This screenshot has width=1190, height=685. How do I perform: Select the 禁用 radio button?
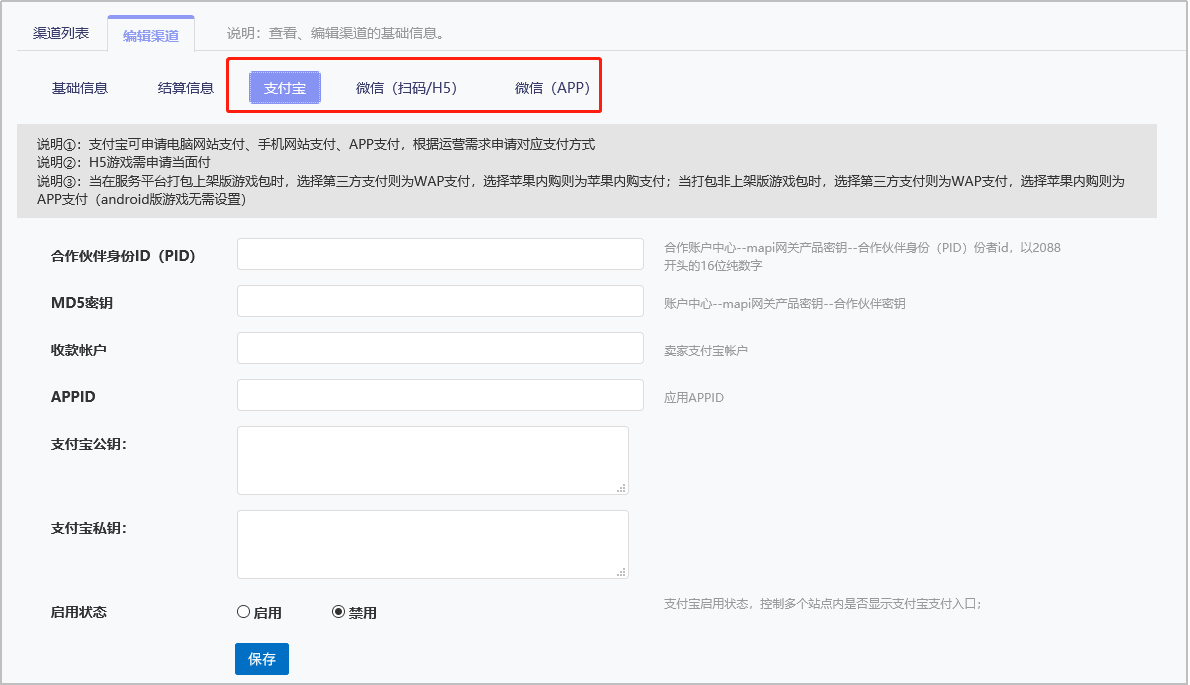click(x=338, y=611)
